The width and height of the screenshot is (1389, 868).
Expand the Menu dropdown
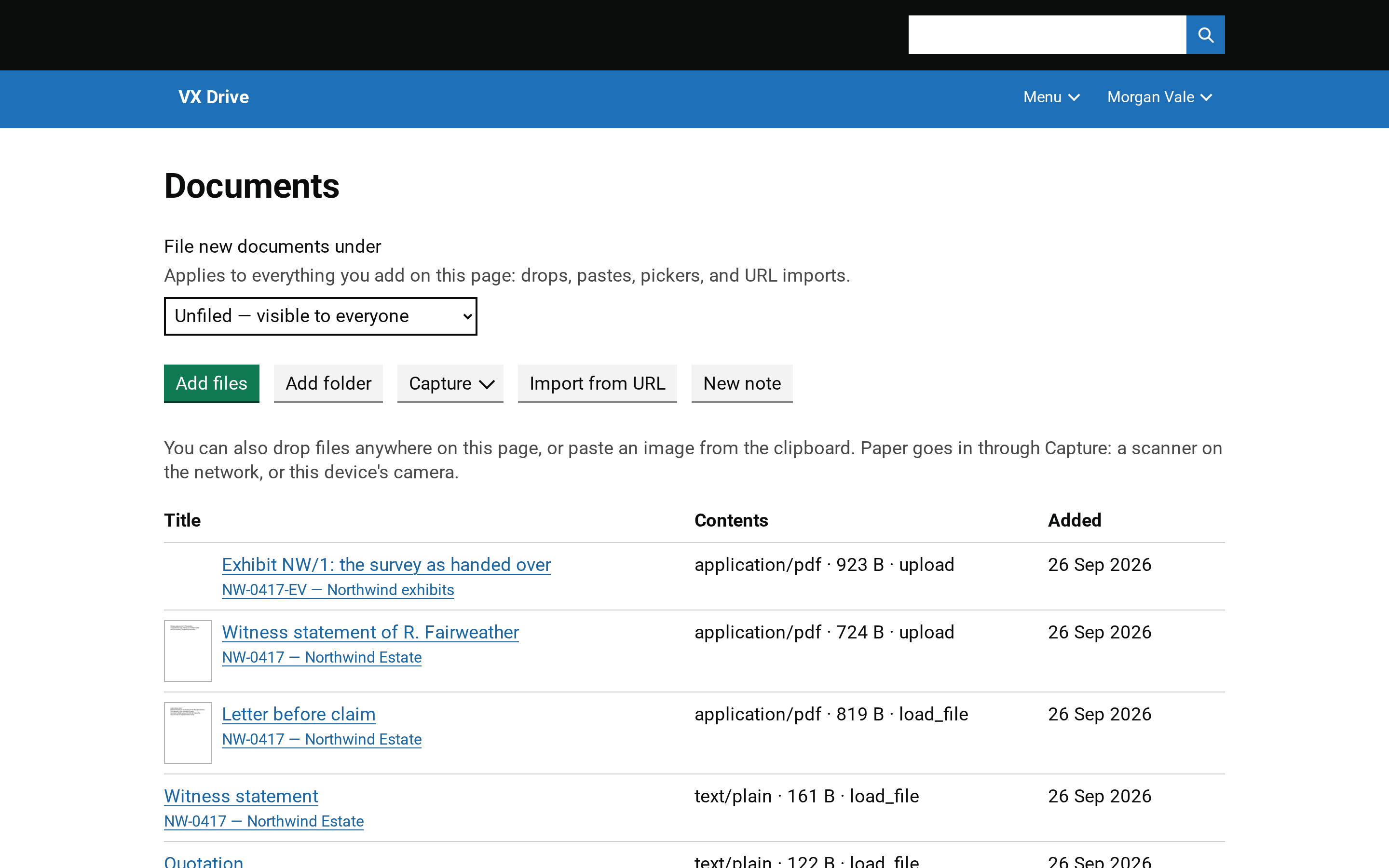(1051, 97)
